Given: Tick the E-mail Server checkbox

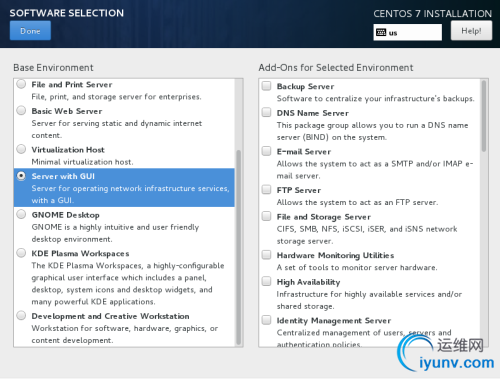Looking at the screenshot, I should click(266, 151).
